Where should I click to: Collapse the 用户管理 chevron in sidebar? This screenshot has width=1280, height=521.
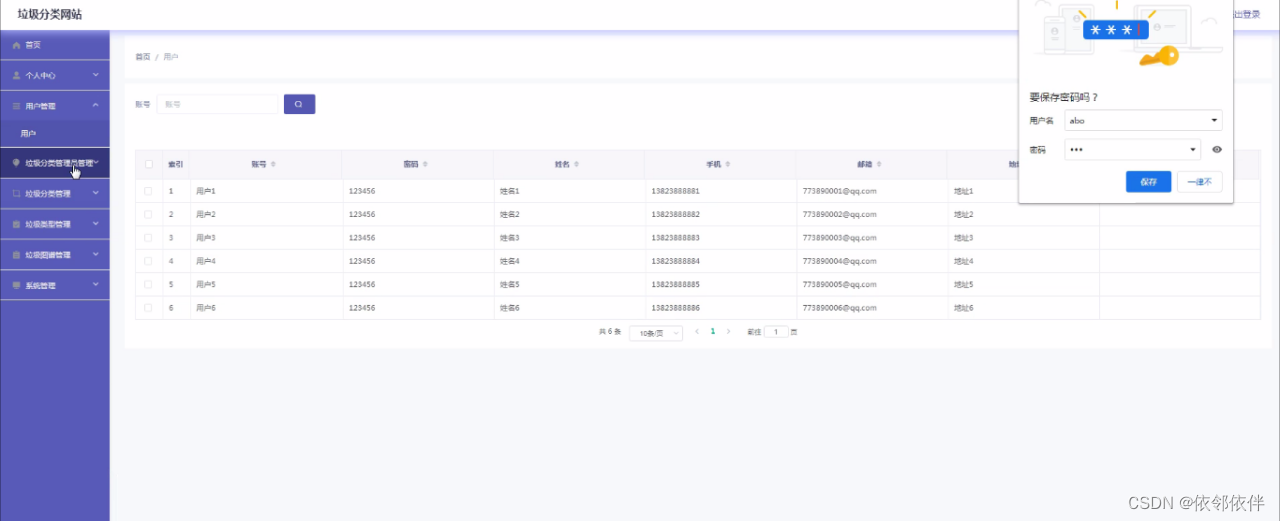[x=96, y=105]
